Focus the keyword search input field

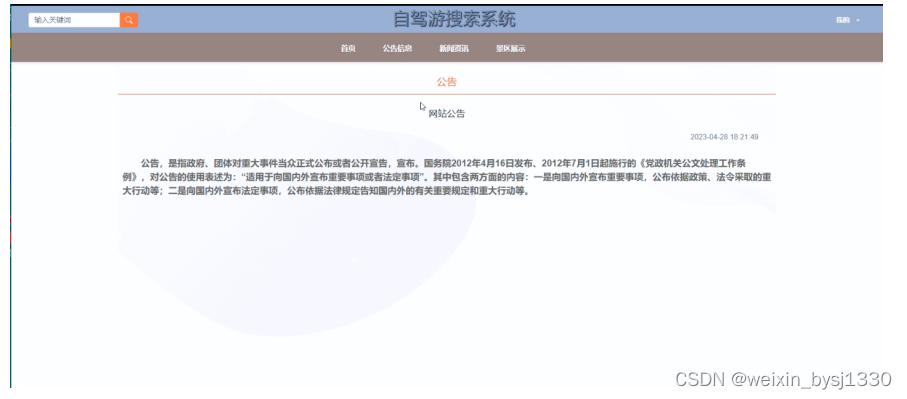74,20
